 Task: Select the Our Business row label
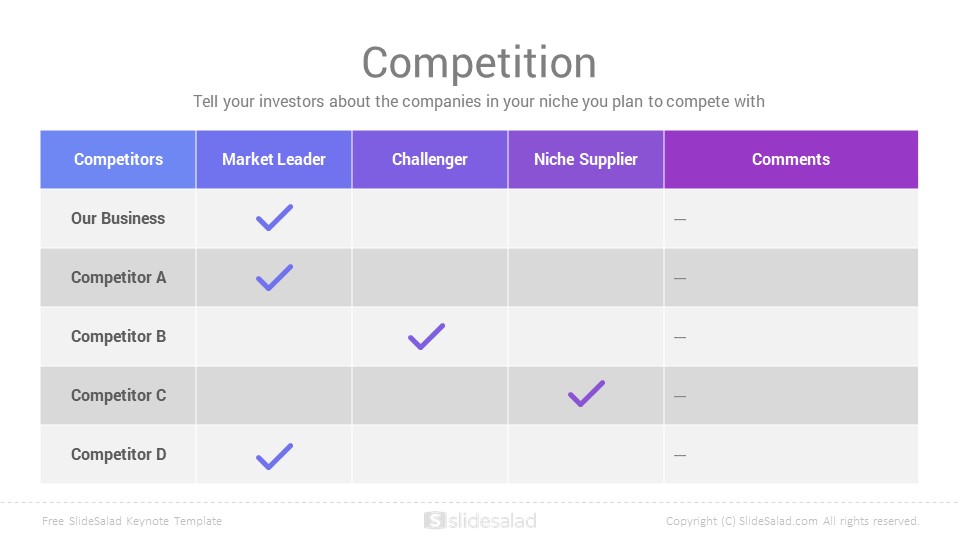coord(118,218)
